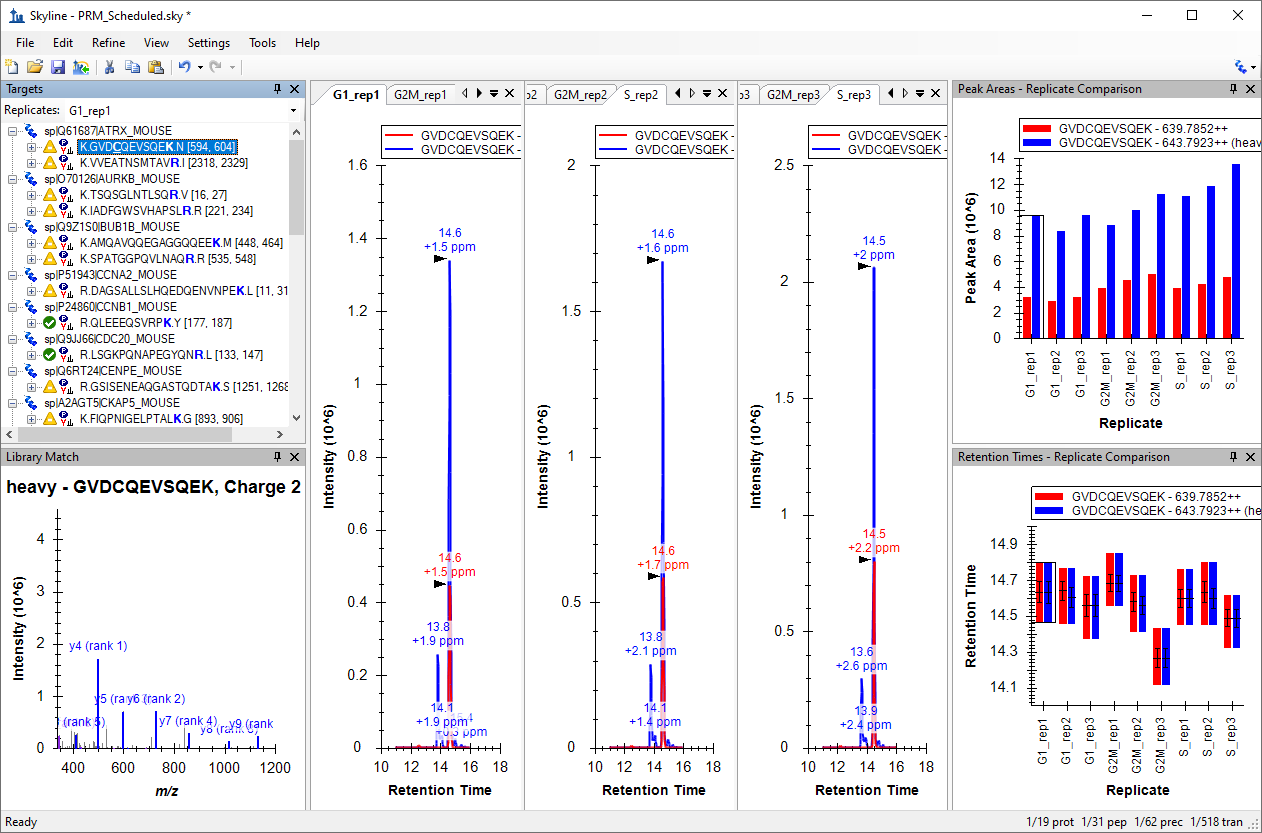
Task: Create a new document with toolbar icon
Action: coord(12,67)
